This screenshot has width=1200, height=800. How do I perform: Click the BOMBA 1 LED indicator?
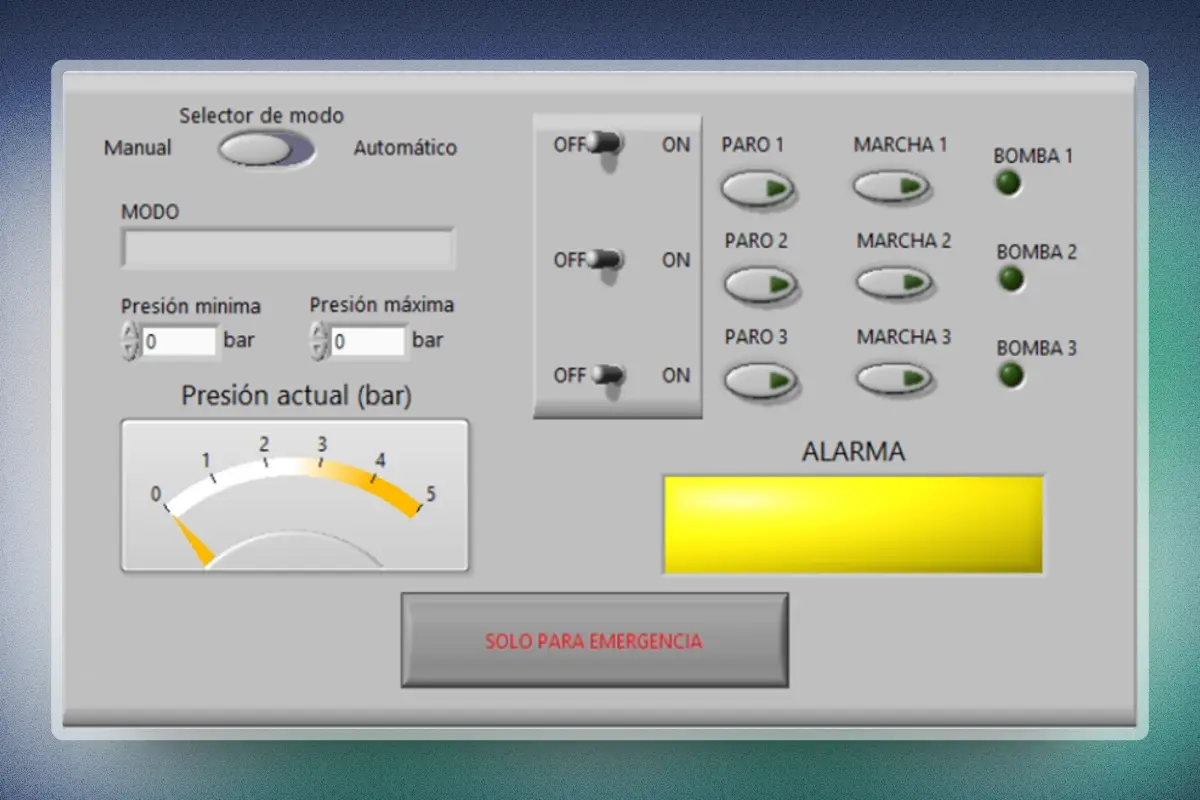(x=1006, y=183)
